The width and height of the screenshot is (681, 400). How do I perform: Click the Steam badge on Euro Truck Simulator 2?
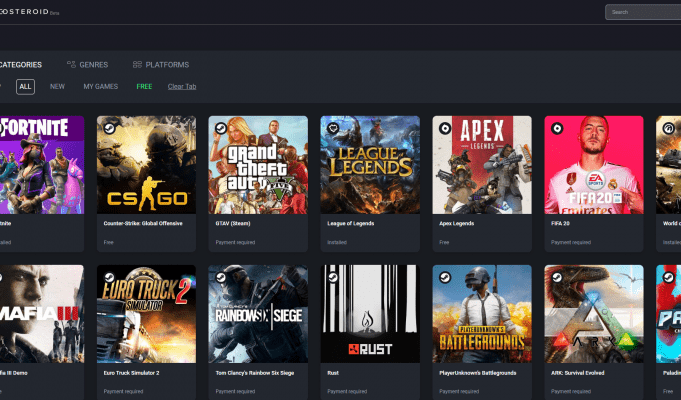click(x=109, y=278)
